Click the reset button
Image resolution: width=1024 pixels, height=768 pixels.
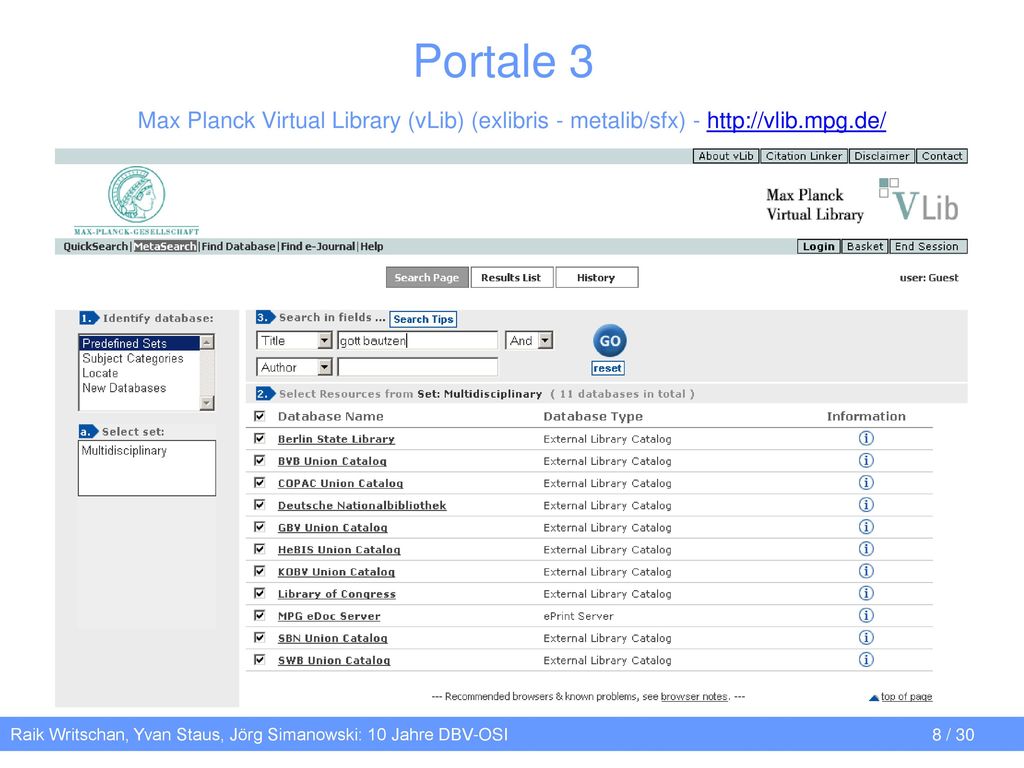coord(607,368)
